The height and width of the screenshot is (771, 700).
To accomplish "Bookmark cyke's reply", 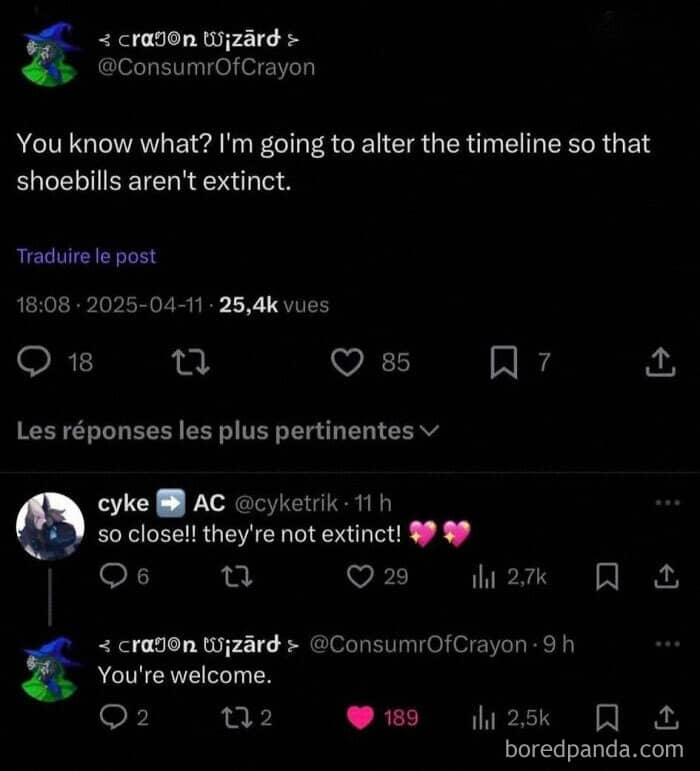I will click(607, 577).
